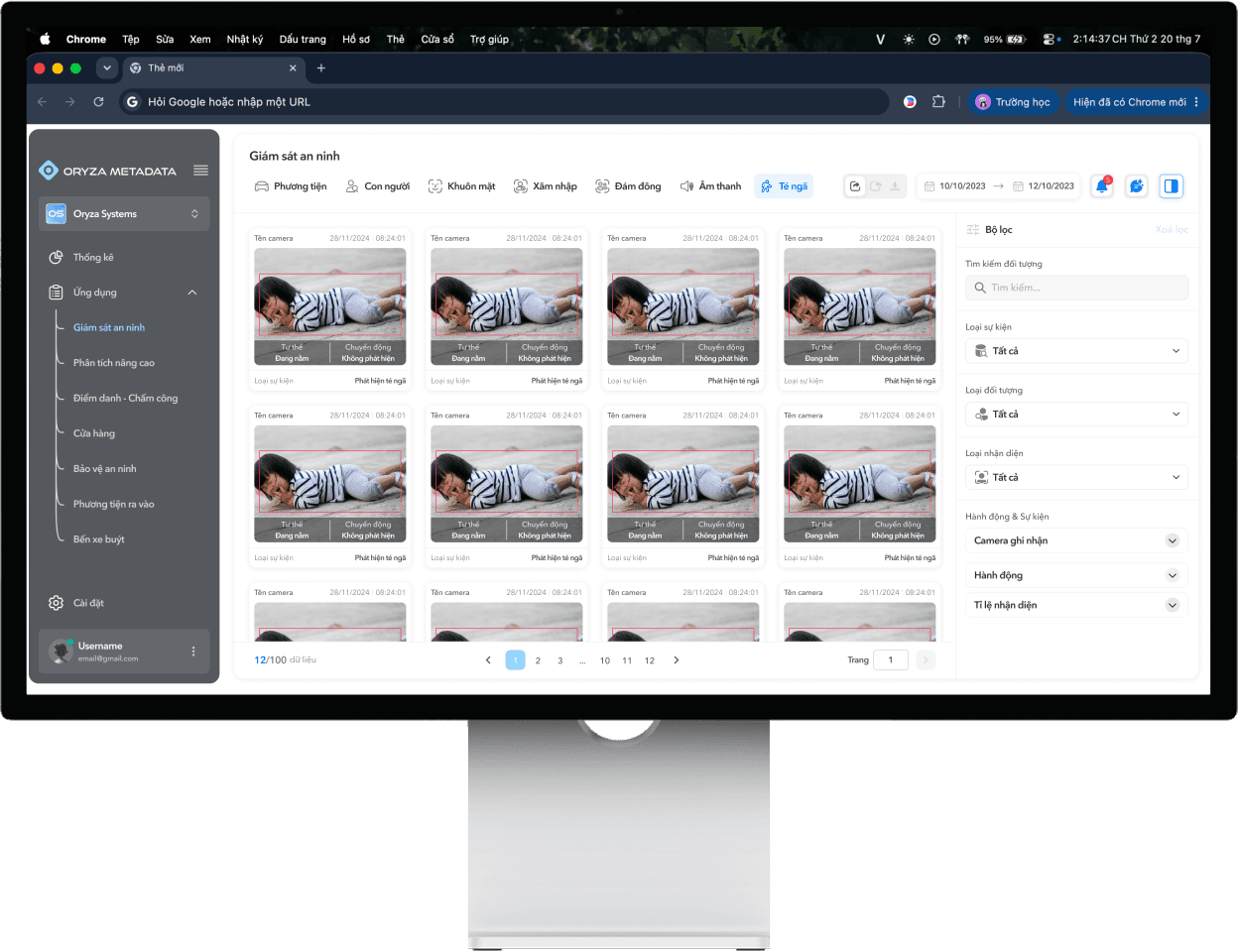Screen dimensions: 1238x952
Task: Open the AI chat sparkle icon
Action: (1137, 185)
